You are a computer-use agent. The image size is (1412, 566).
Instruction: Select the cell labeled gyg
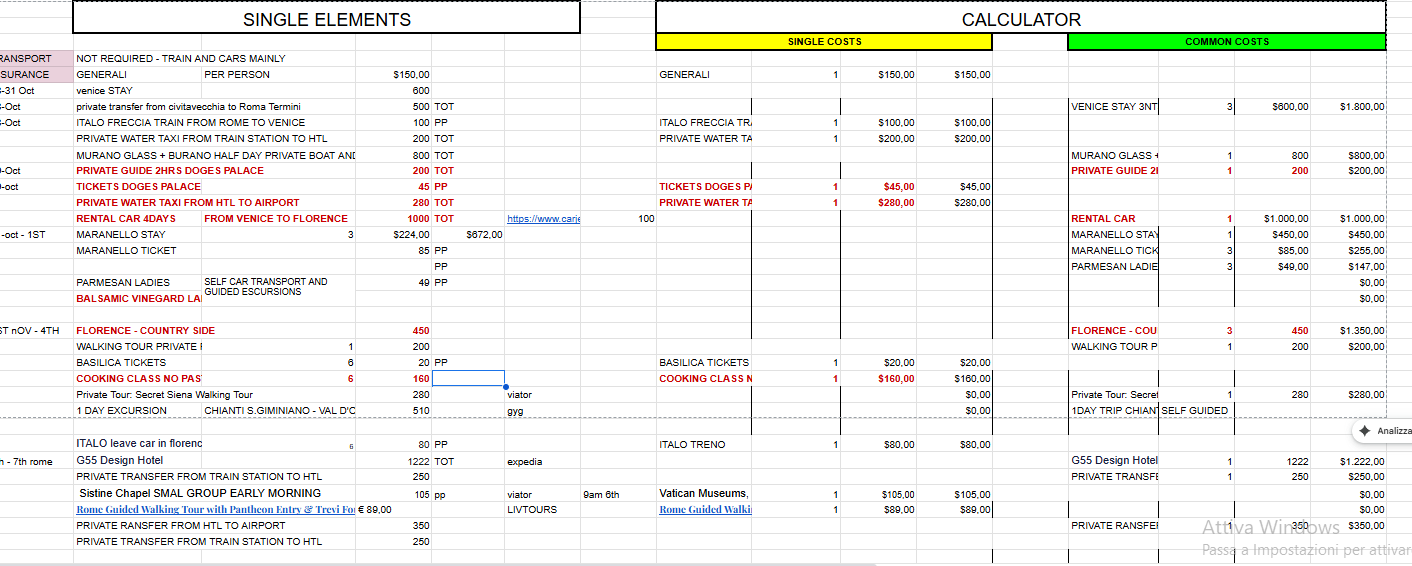pos(516,411)
